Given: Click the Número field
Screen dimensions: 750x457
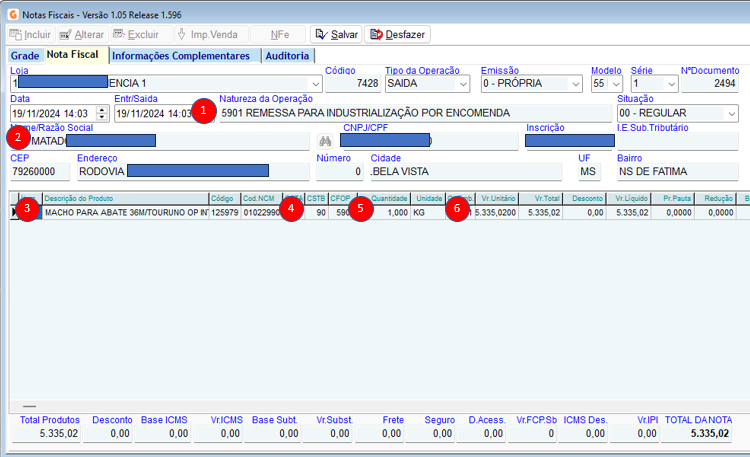Looking at the screenshot, I should click(x=340, y=172).
